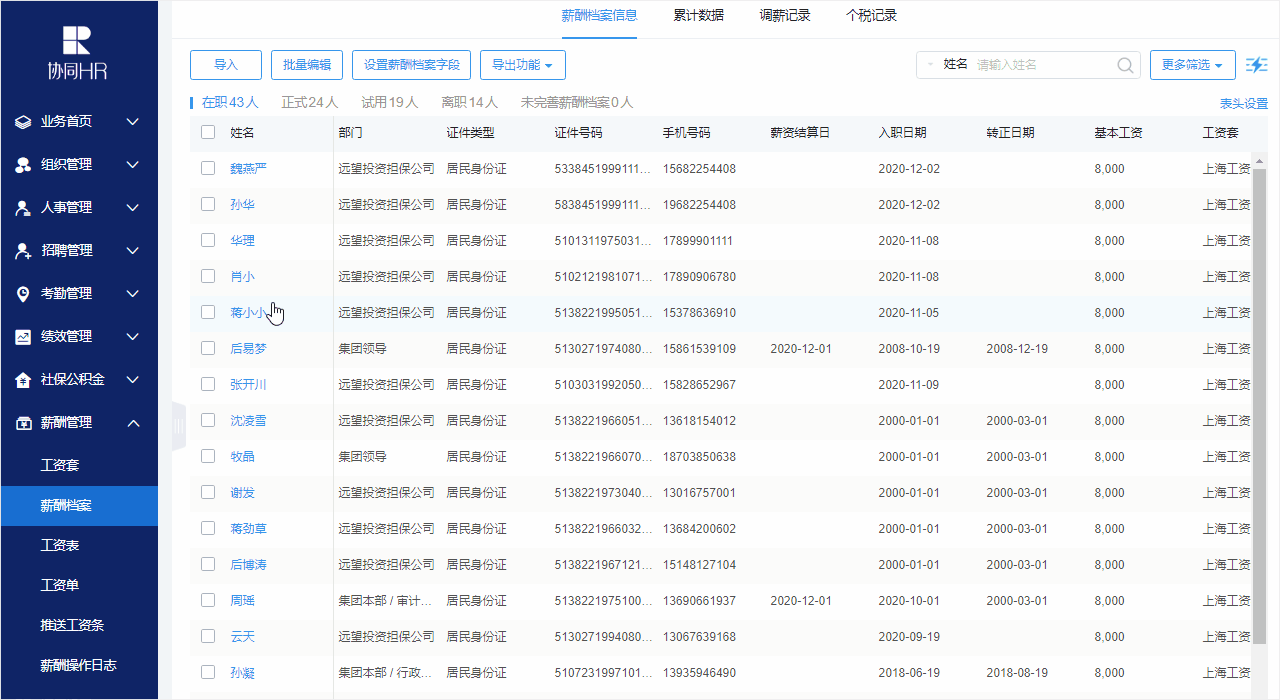Click the 协同HR logo
Image resolution: width=1280 pixels, height=700 pixels.
[78, 53]
